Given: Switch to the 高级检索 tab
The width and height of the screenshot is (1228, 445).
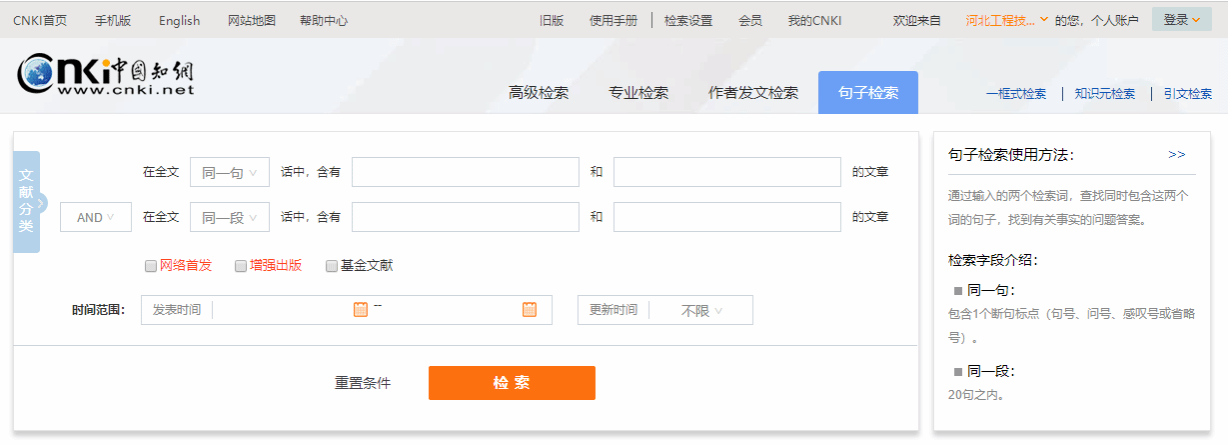Looking at the screenshot, I should 538,93.
